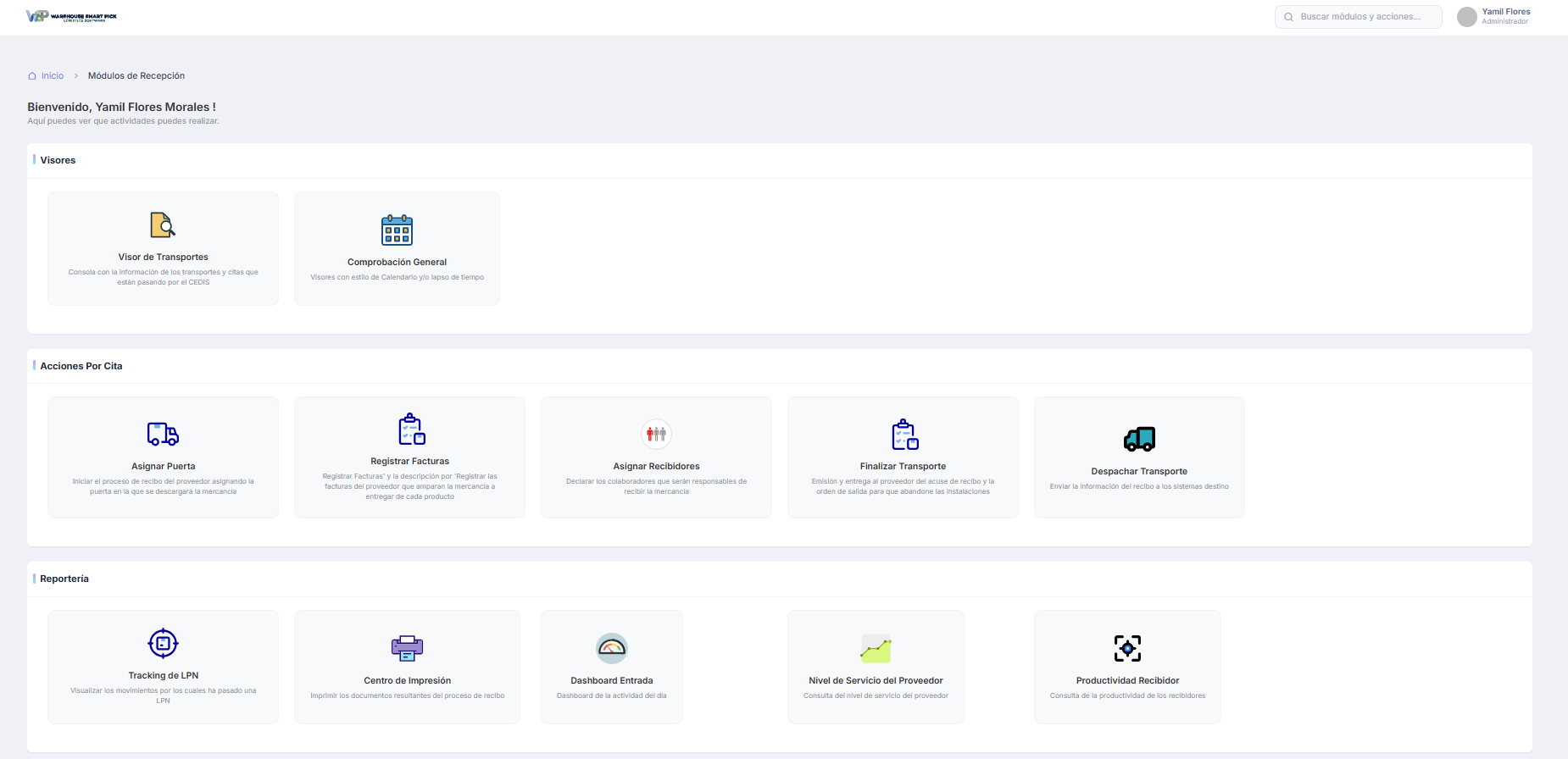This screenshot has width=1568, height=759.
Task: Click the Tracking de LPN target icon
Action: point(163,643)
